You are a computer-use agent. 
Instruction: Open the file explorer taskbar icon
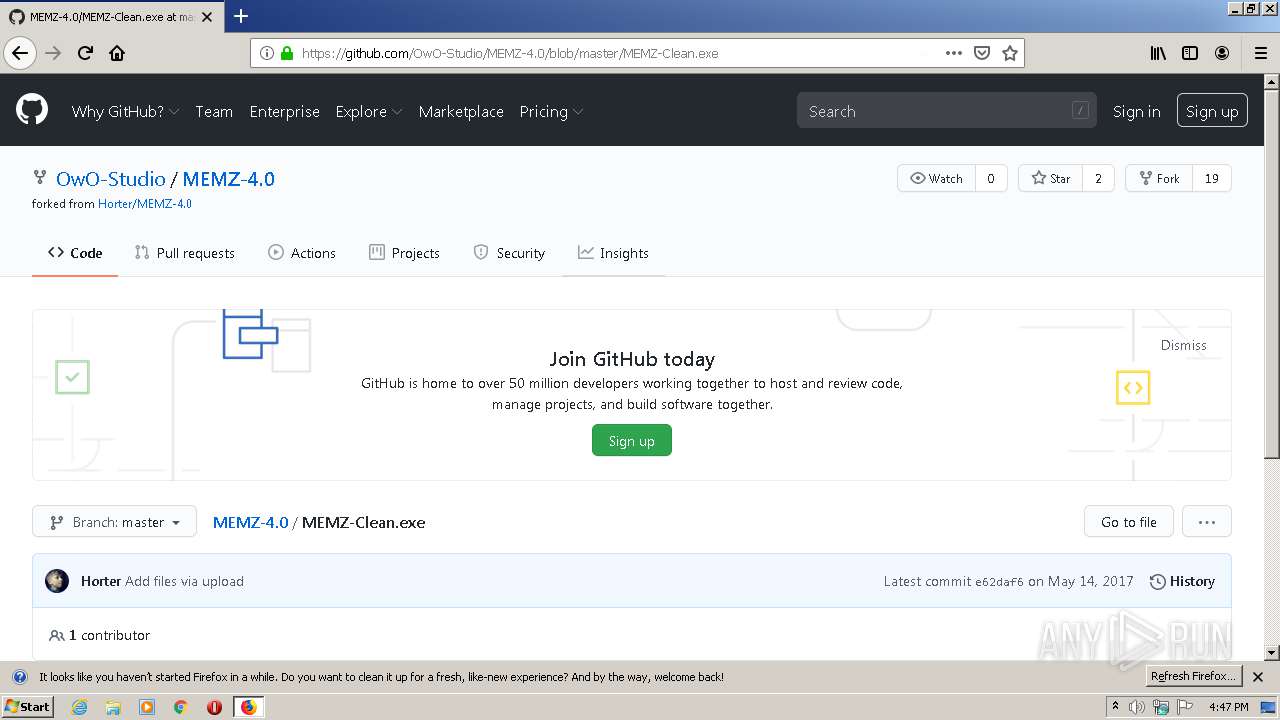[113, 707]
